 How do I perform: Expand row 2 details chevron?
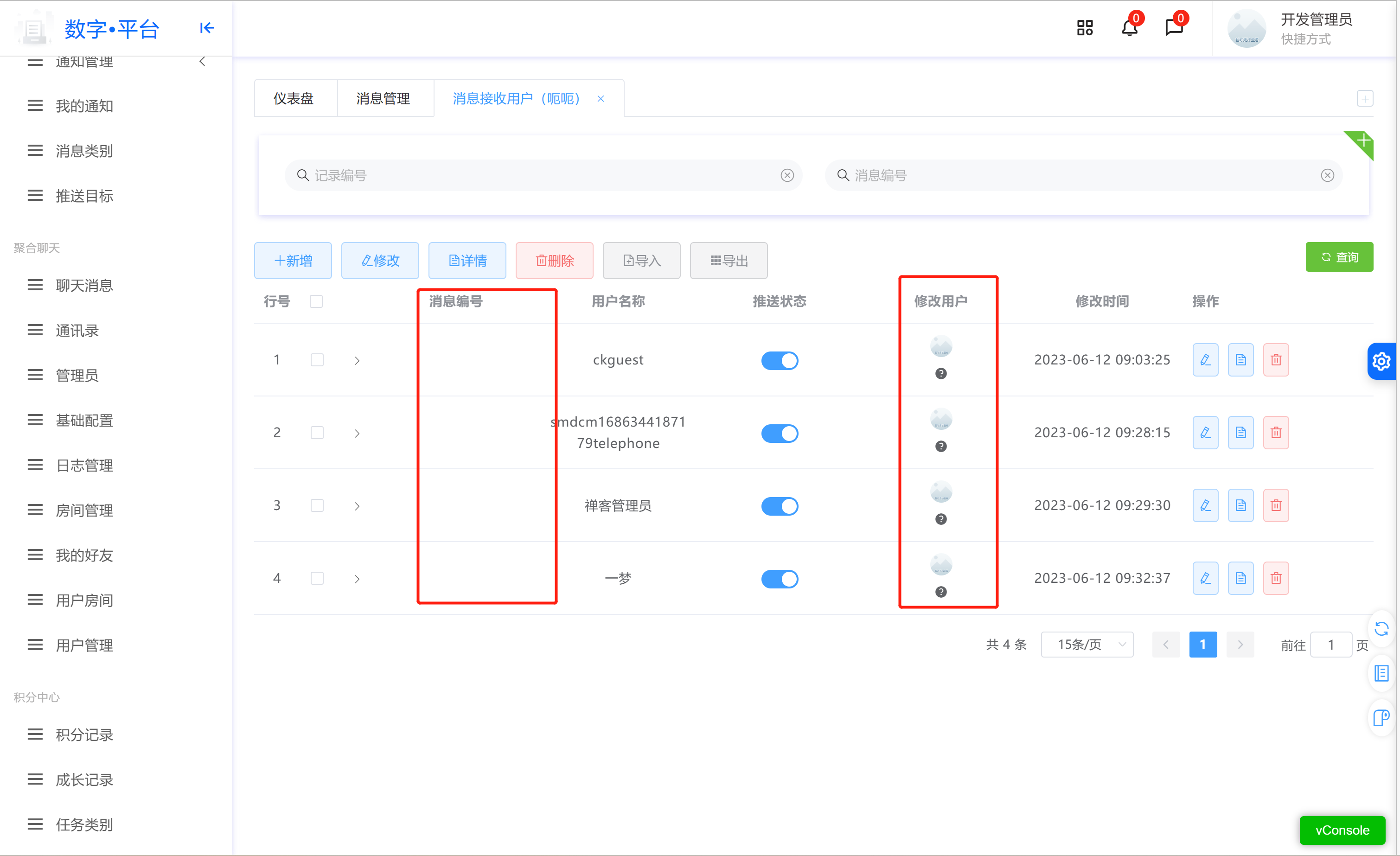click(357, 433)
